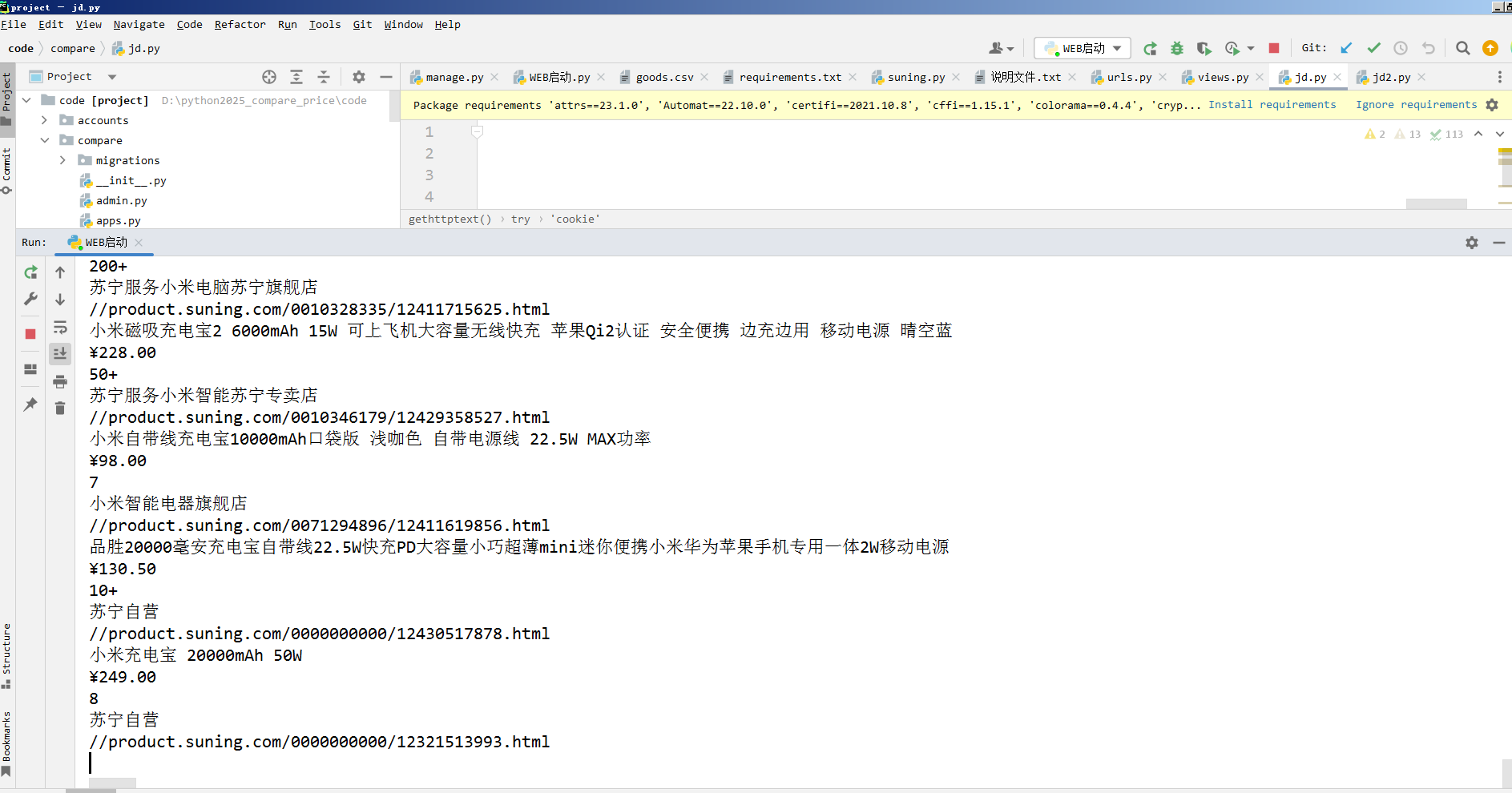This screenshot has width=1512, height=793.
Task: Expand the migrations folder
Action: (x=63, y=160)
